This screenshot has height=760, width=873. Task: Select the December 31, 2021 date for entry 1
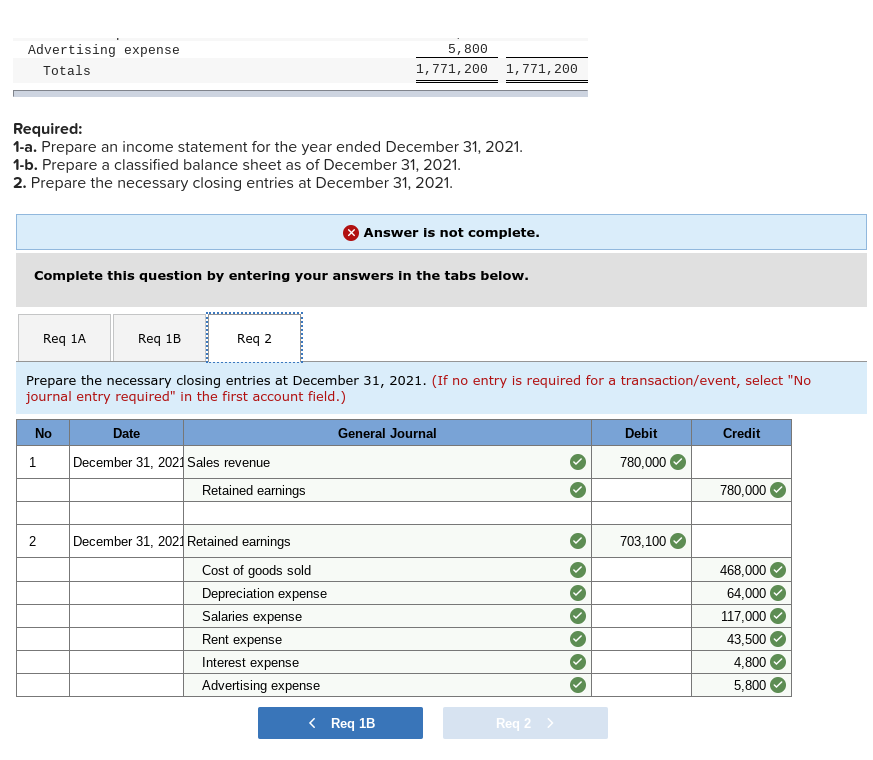126,462
